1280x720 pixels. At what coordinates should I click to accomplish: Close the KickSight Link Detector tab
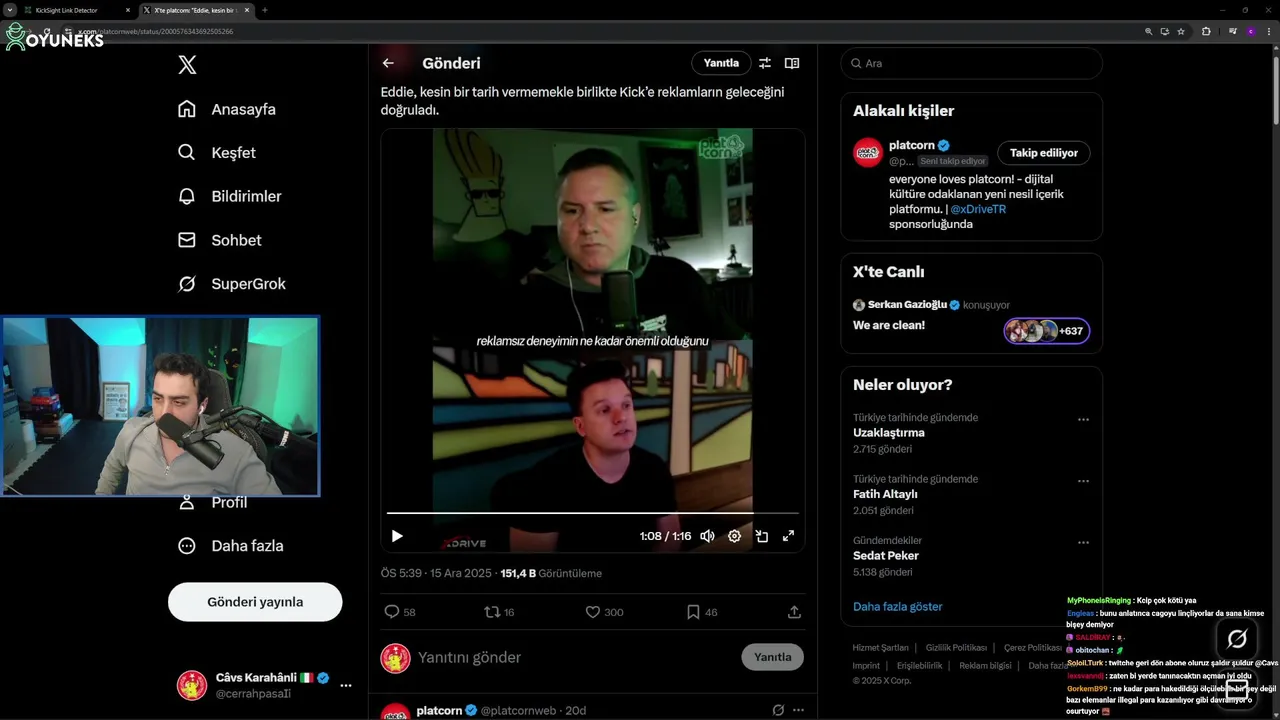(128, 10)
